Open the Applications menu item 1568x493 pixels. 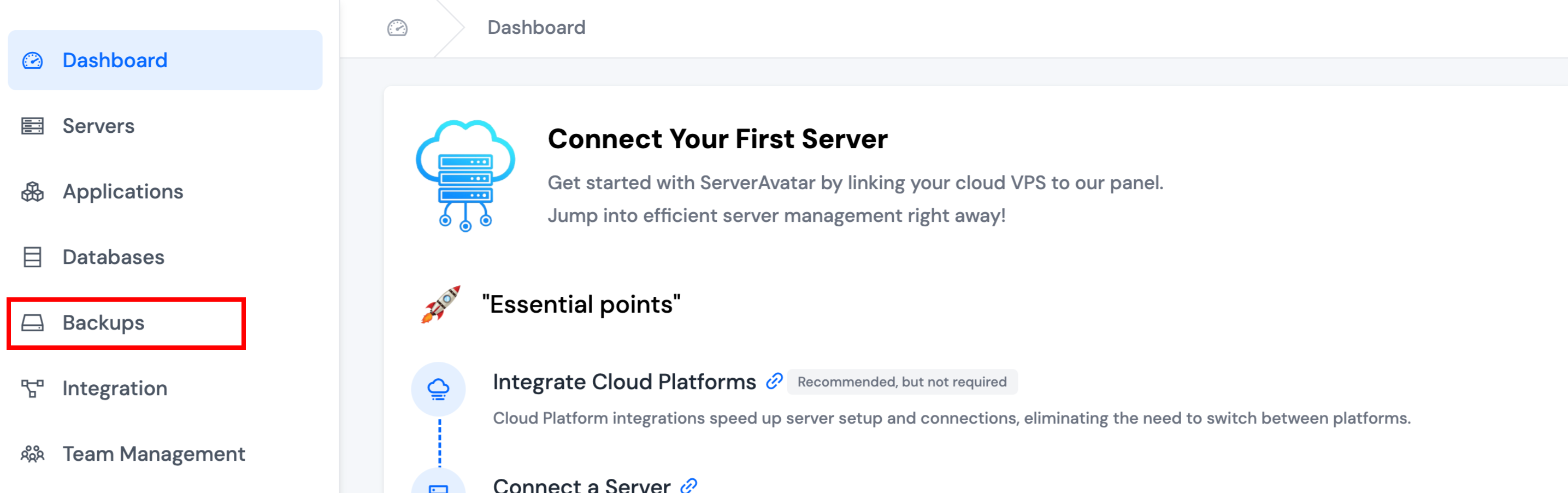pyautogui.click(x=122, y=192)
